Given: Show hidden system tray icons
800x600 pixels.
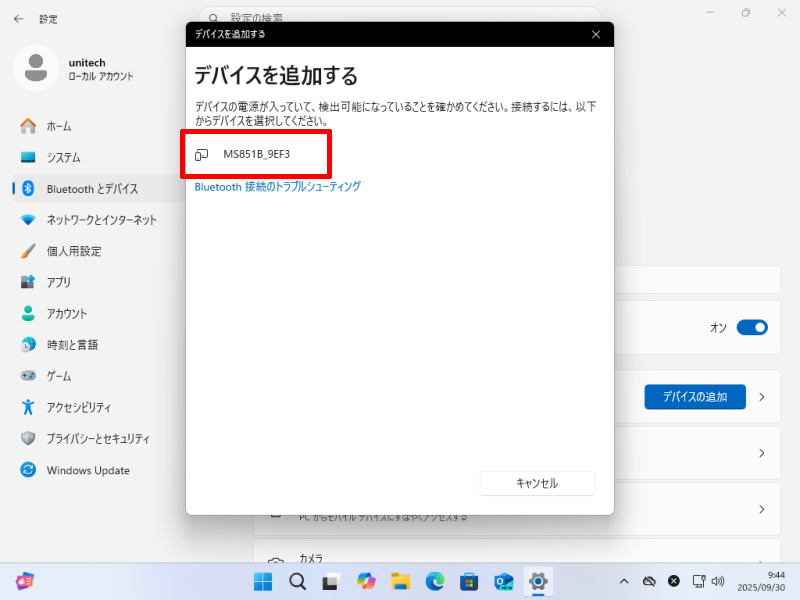Looking at the screenshot, I should (x=624, y=581).
